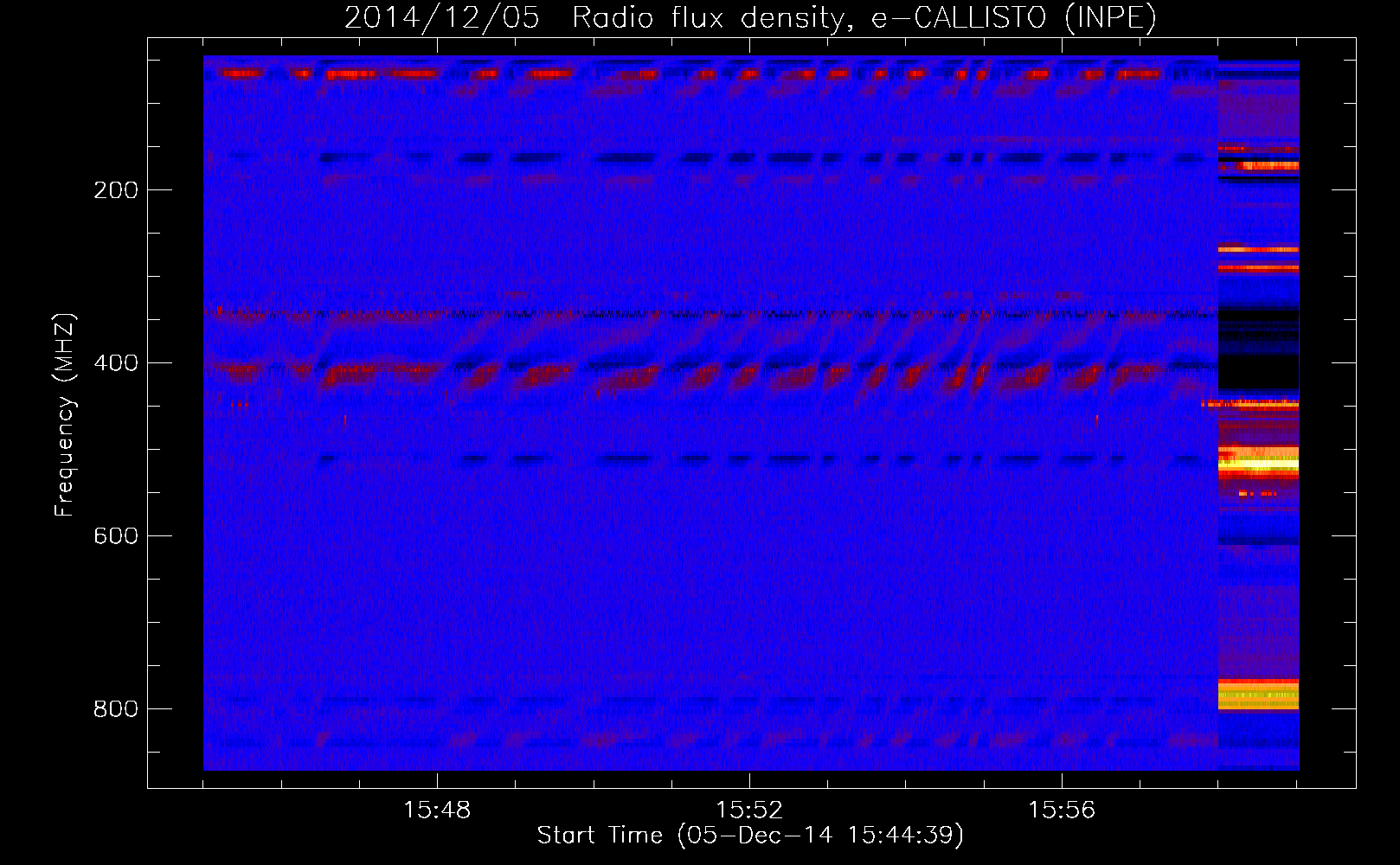
Task: Click the 'Frequency (MHZ)' axis label
Action: tap(64, 415)
